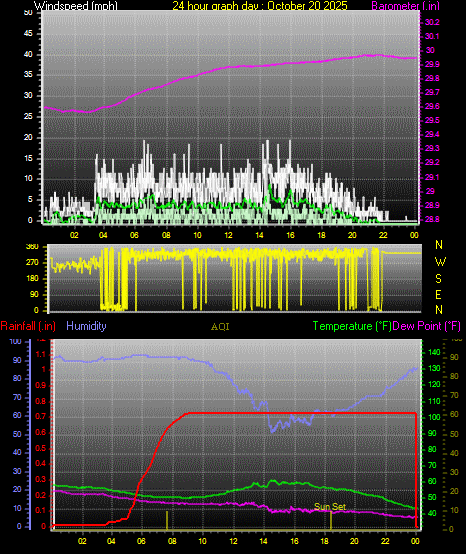Click '70' on the green temperature axis
This screenshot has width=466, height=554.
click(x=432, y=465)
